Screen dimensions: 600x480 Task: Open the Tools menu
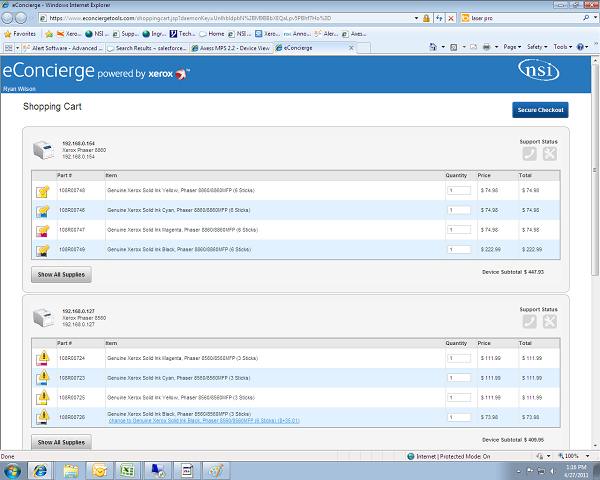pos(562,47)
